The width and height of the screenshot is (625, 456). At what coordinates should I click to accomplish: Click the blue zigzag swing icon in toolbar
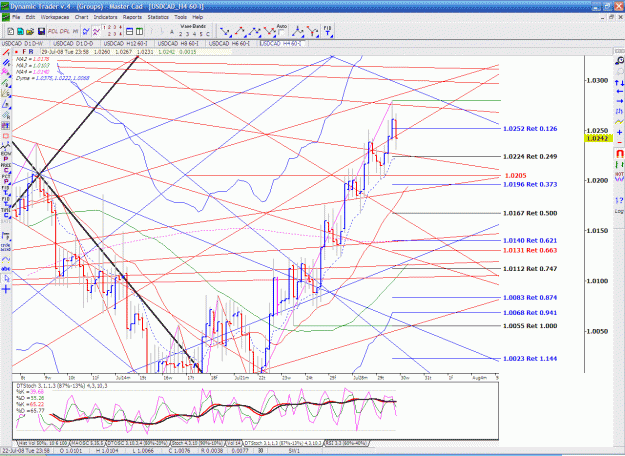[x=86, y=31]
